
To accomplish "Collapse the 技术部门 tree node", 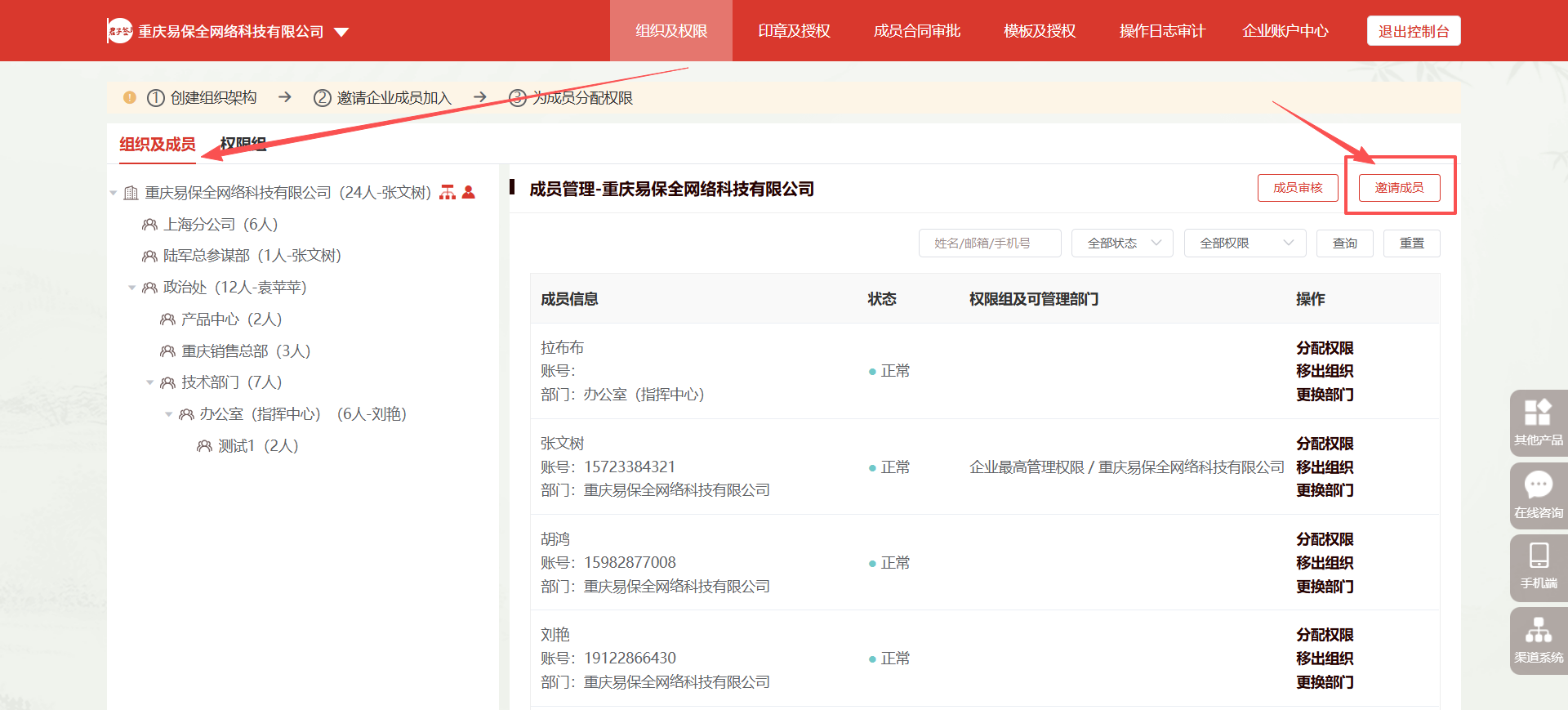I will click(x=150, y=382).
